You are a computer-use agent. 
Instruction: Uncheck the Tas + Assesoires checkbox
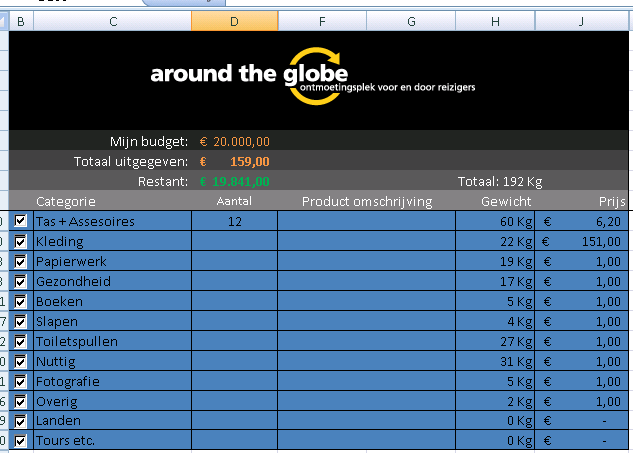pos(20,221)
